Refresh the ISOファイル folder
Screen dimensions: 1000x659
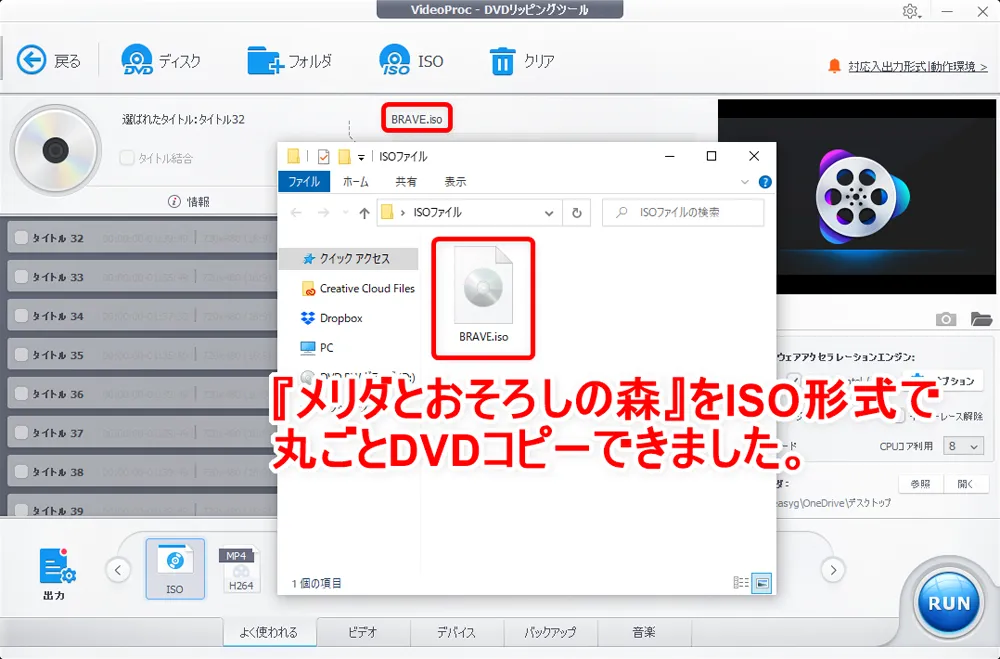tap(577, 213)
